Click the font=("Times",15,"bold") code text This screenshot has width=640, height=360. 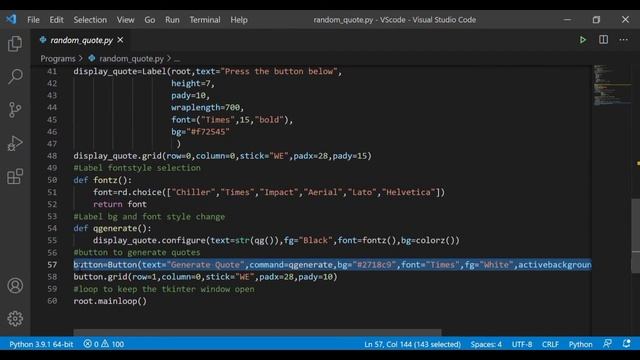(232, 120)
